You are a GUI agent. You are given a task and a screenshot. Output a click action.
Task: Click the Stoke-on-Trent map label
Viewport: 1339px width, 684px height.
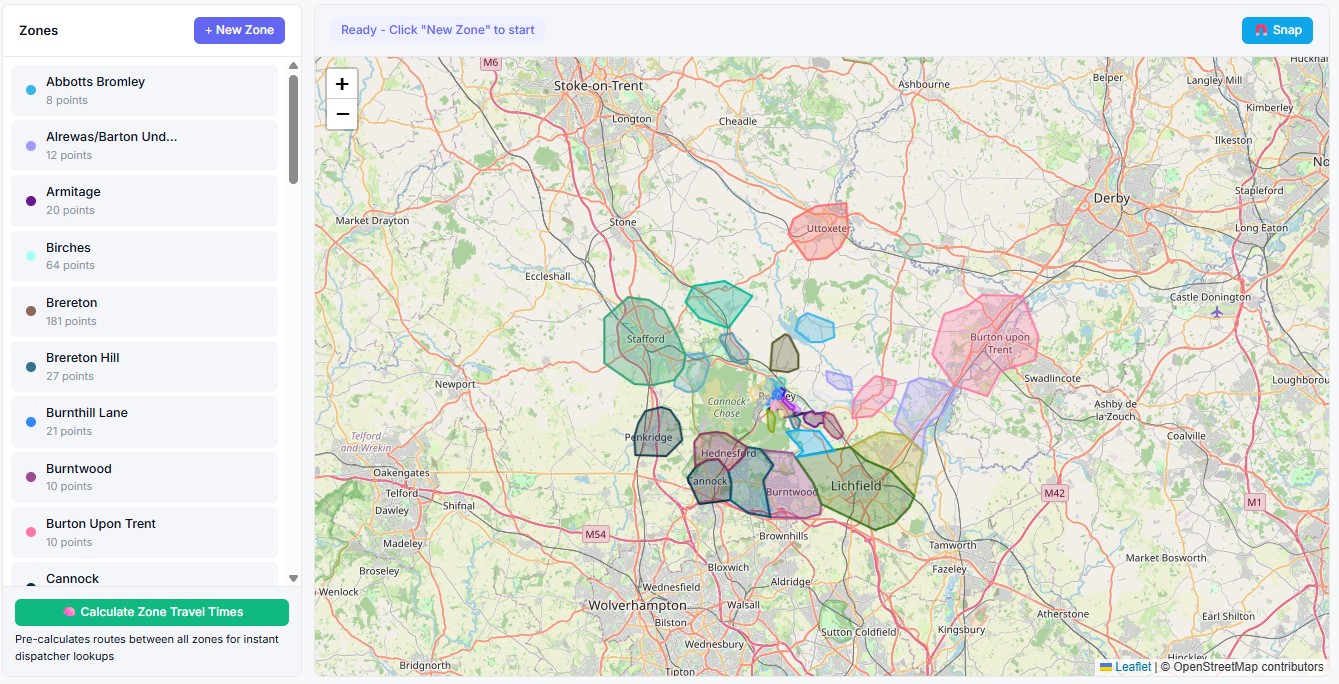point(599,86)
